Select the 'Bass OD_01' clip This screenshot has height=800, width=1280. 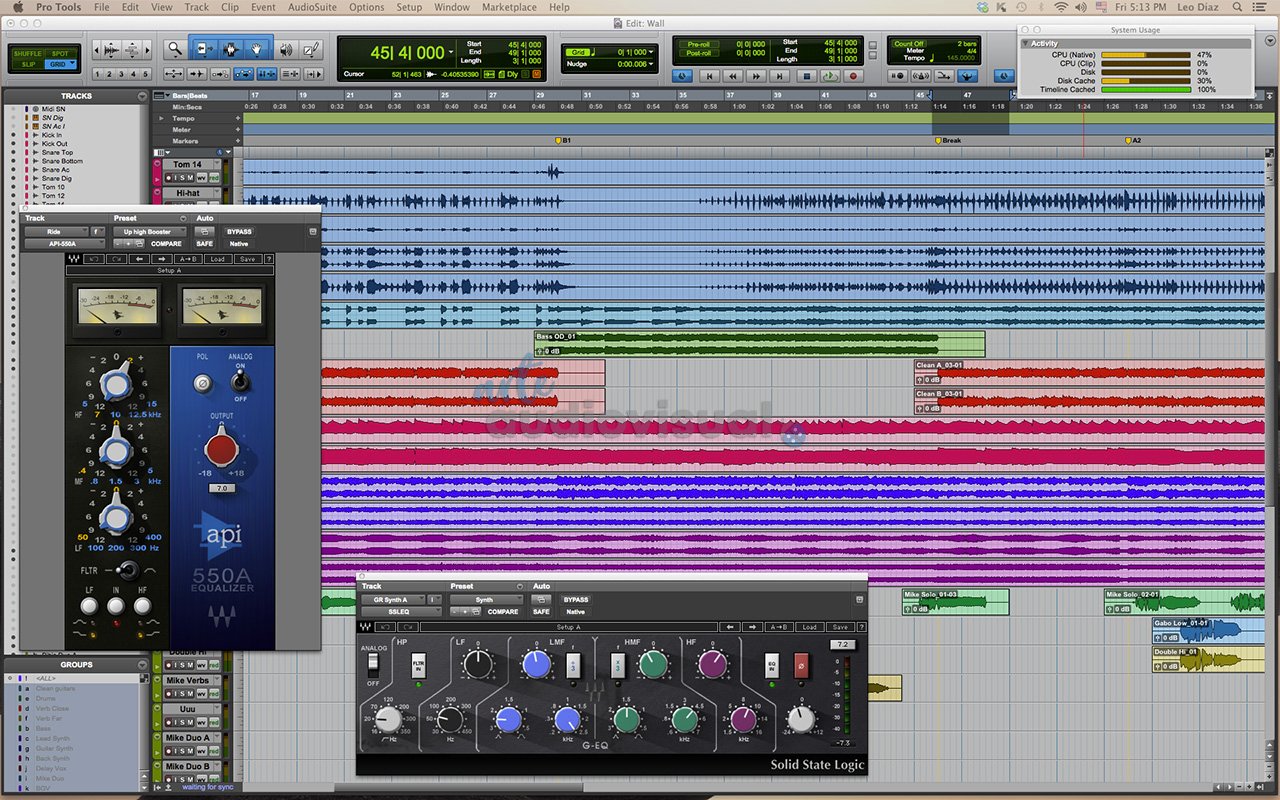760,344
